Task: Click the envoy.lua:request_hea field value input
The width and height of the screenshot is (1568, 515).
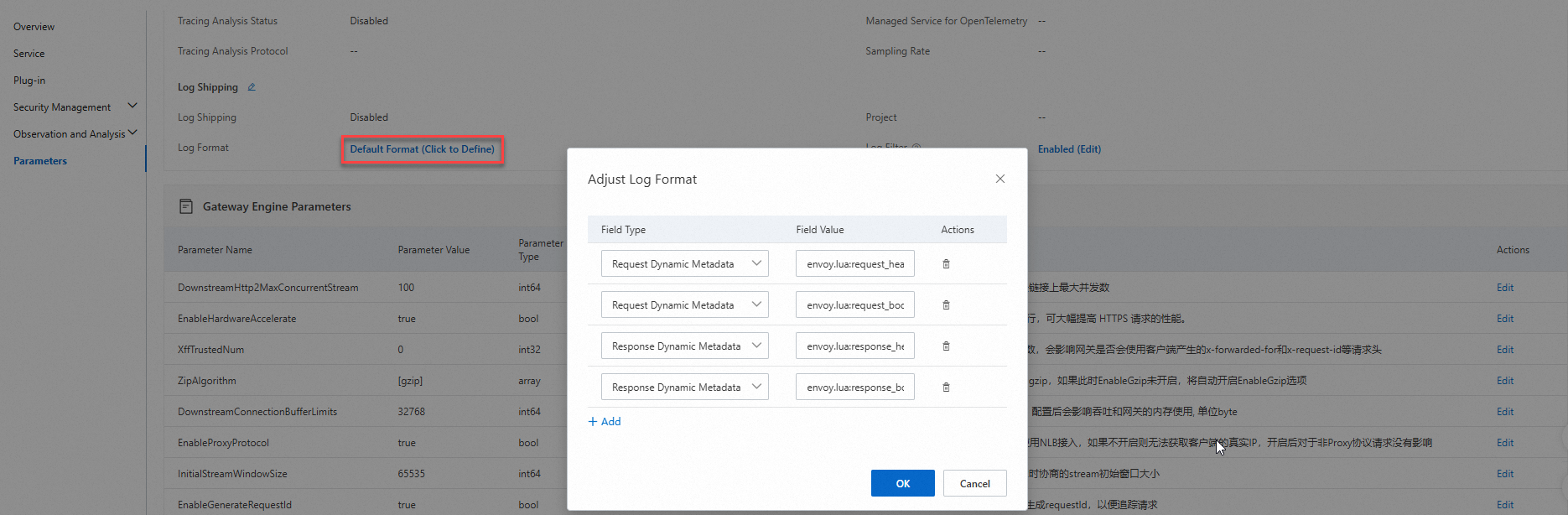Action: tap(854, 264)
